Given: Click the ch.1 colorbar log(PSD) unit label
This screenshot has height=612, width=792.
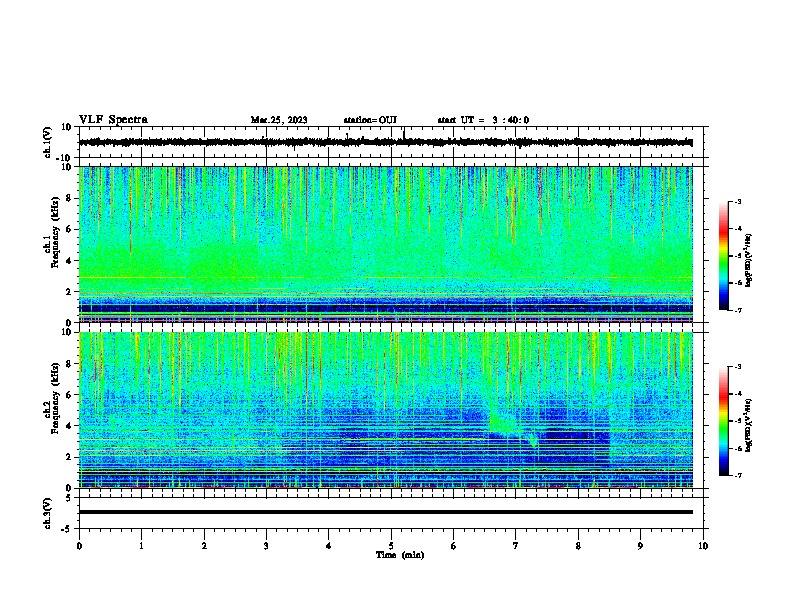Looking at the screenshot, I should coord(749,261).
